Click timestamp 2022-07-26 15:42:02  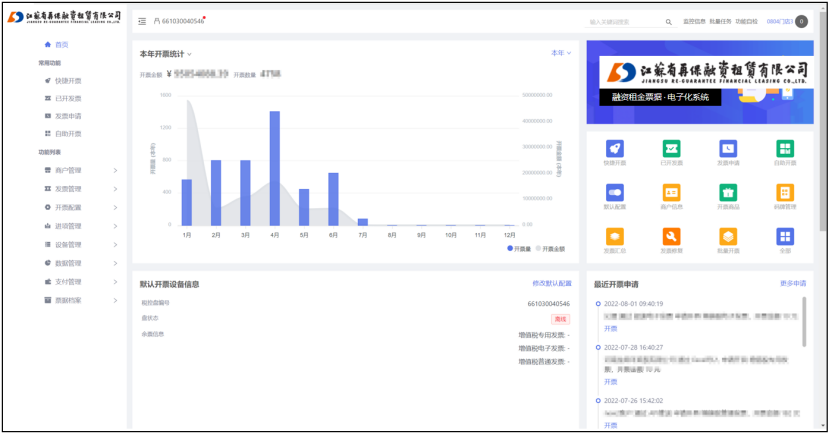[634, 401]
